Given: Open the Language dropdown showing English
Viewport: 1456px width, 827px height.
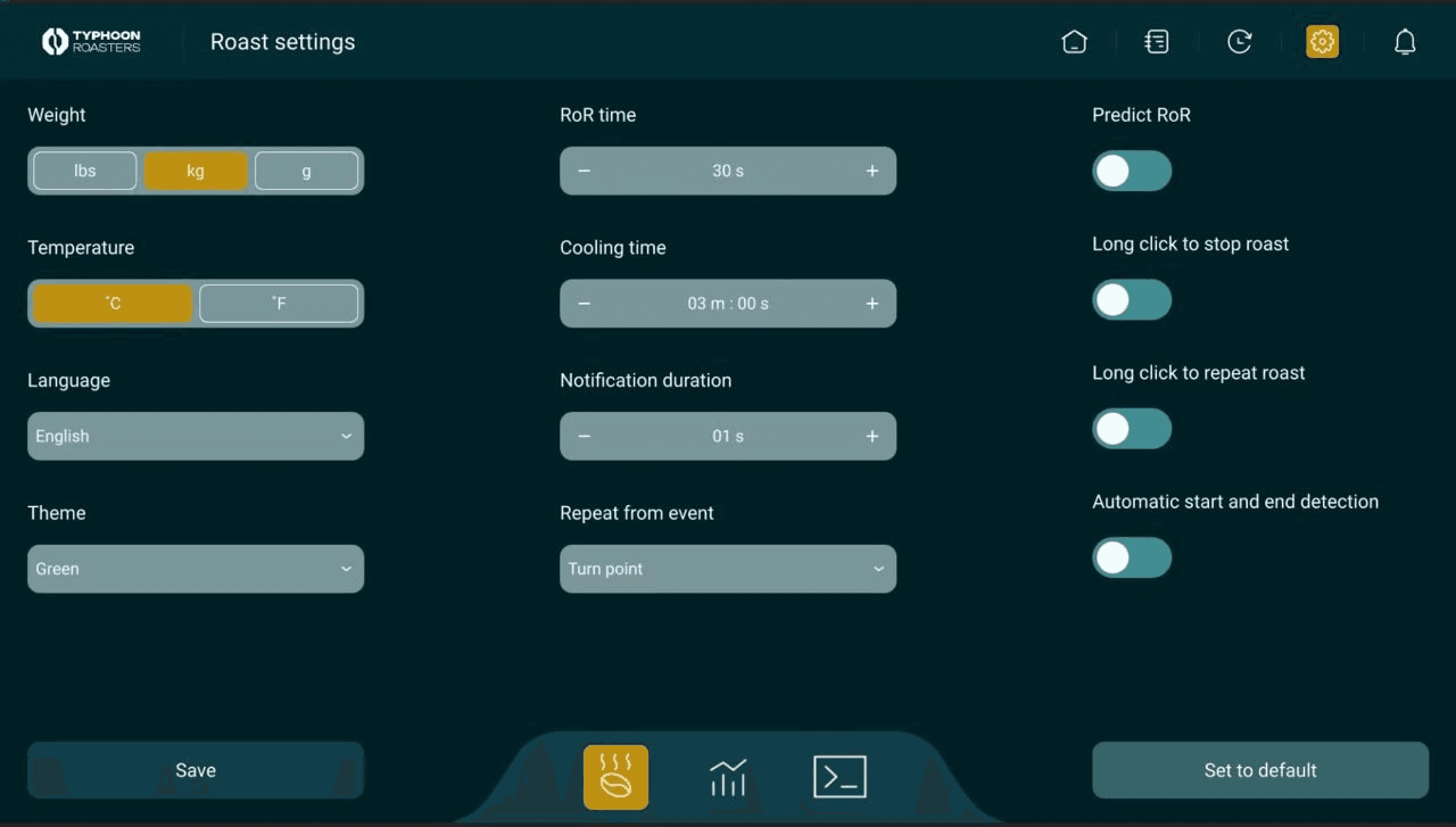Looking at the screenshot, I should [196, 436].
